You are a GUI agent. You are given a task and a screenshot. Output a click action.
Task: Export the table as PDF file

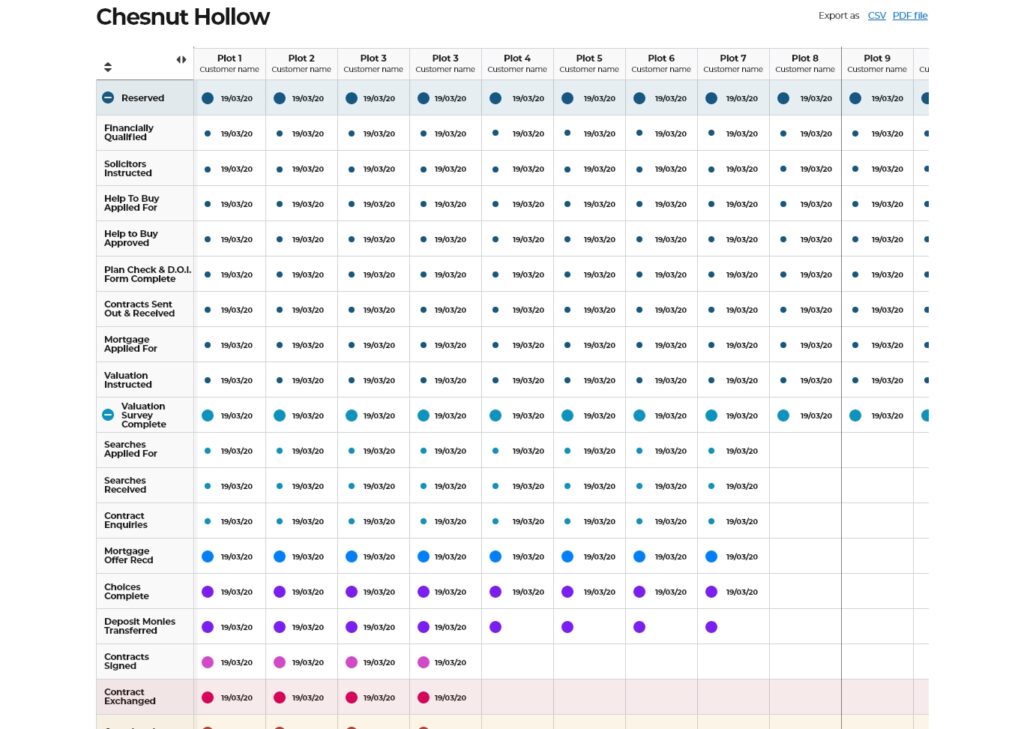point(910,16)
